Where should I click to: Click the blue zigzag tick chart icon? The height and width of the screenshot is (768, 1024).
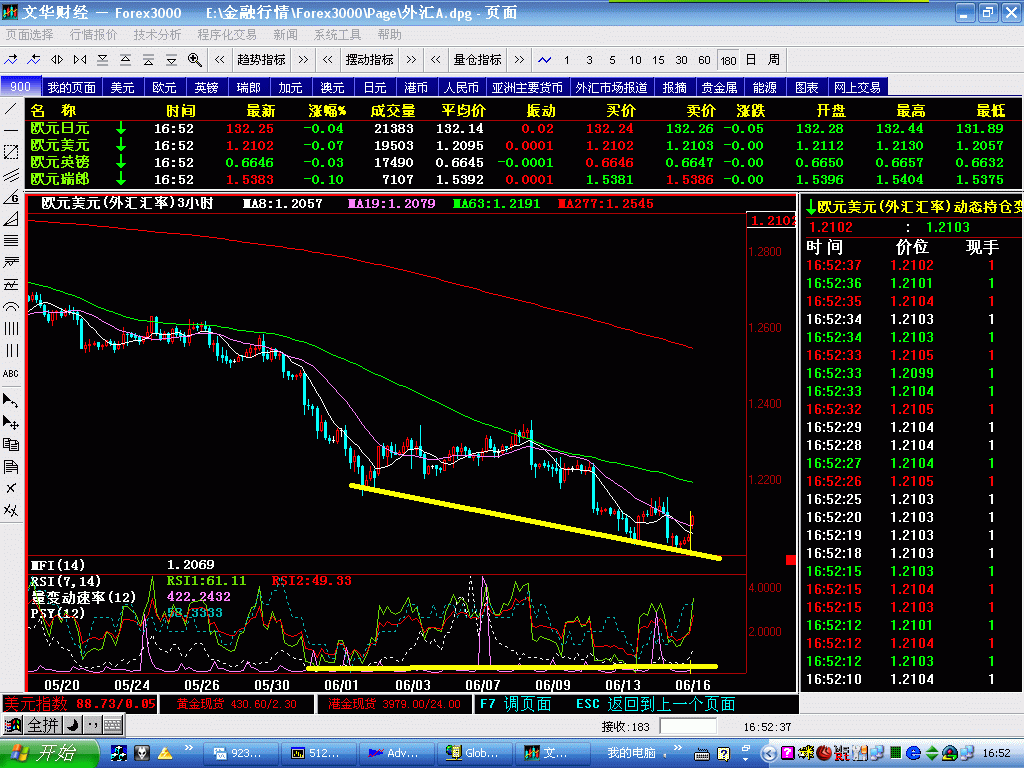point(545,60)
